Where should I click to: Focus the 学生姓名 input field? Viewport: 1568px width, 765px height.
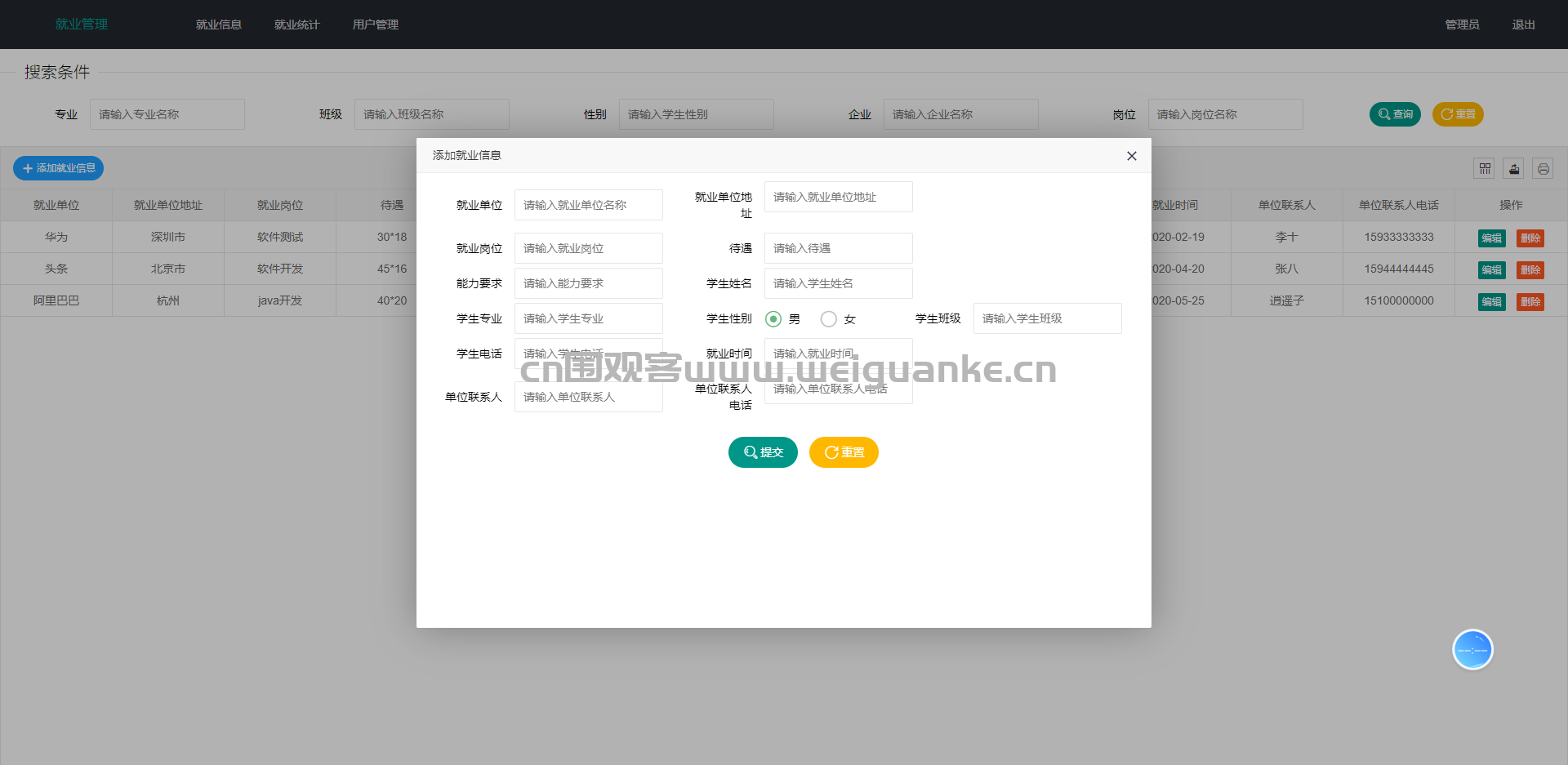839,283
